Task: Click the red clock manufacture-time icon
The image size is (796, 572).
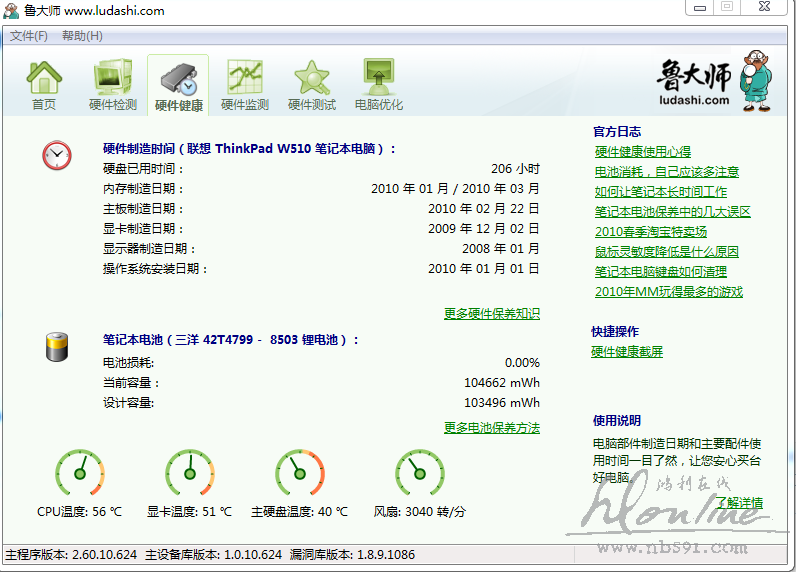Action: point(57,155)
